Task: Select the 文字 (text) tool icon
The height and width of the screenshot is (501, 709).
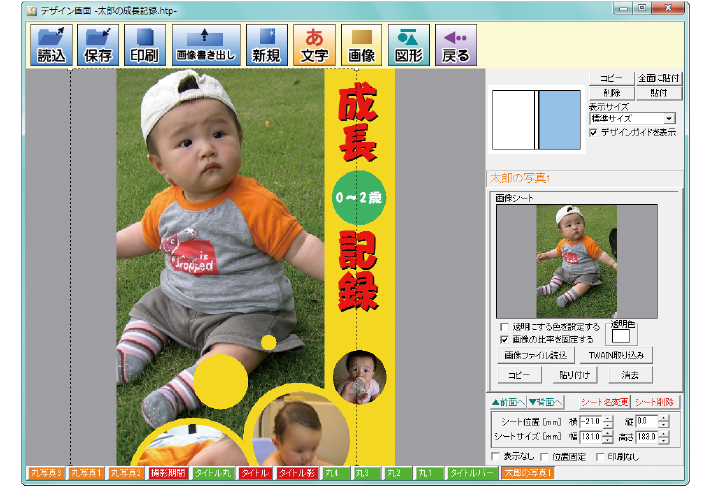Action: [x=314, y=45]
